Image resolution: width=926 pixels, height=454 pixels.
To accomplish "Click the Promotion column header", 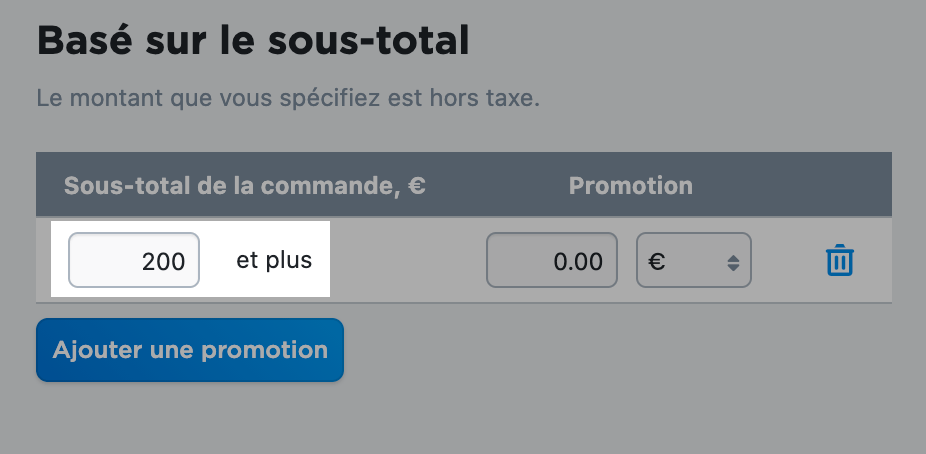I will click(631, 186).
